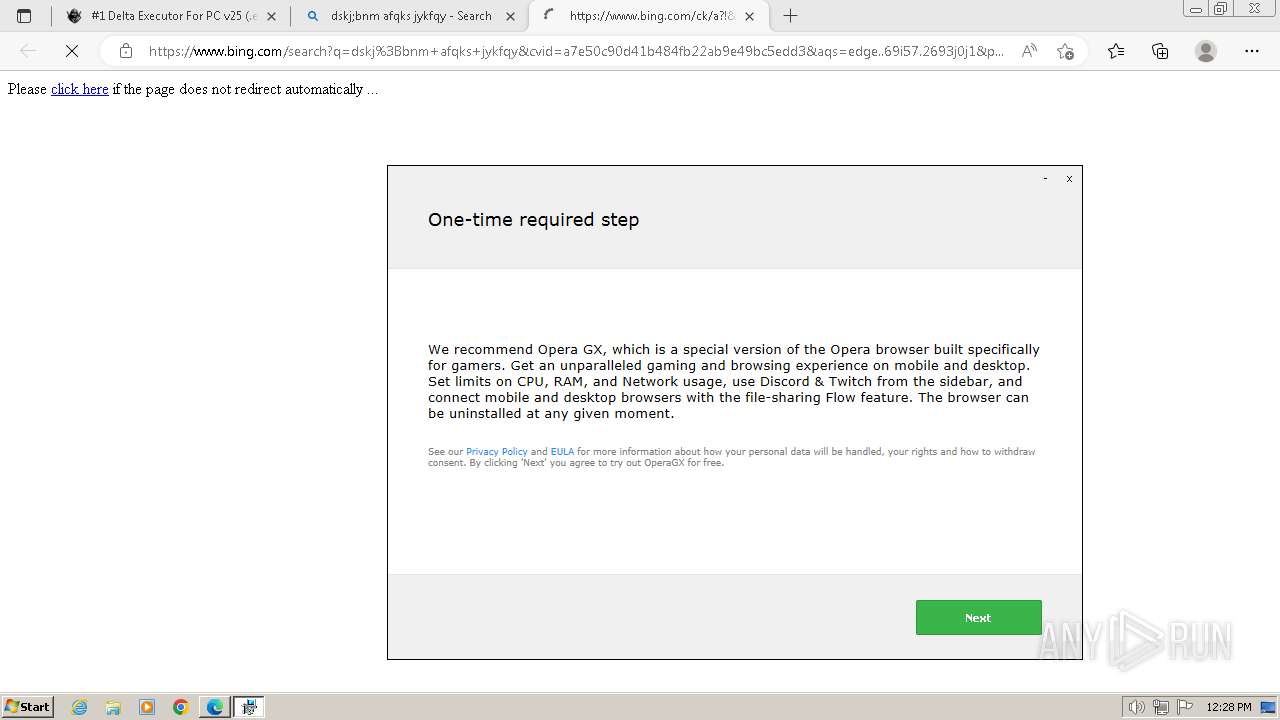Stop loading the current page
The image size is (1280, 720).
click(x=71, y=51)
